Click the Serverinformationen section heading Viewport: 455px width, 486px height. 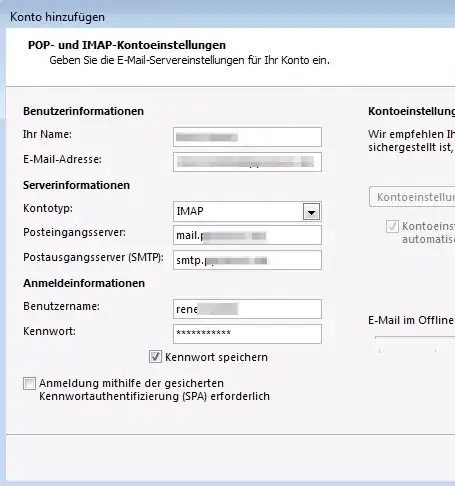(x=76, y=185)
